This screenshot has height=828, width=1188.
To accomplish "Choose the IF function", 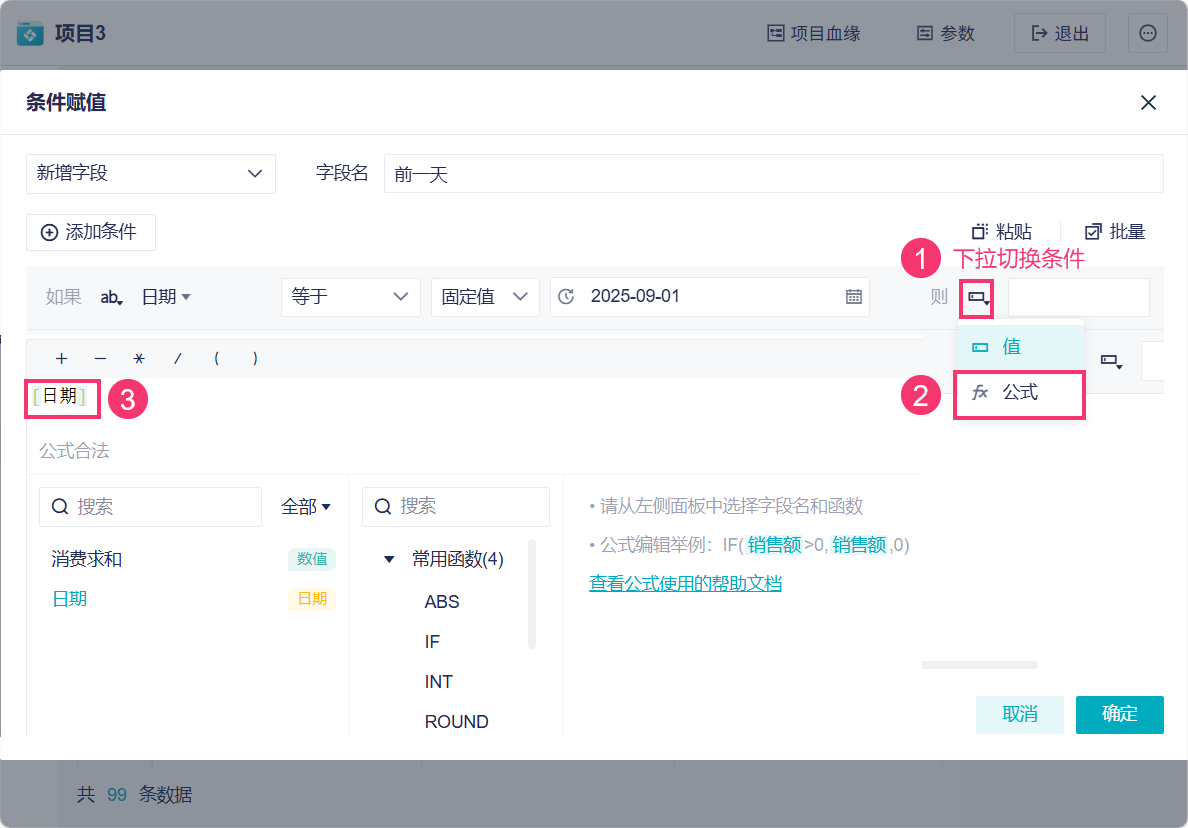I will [432, 642].
